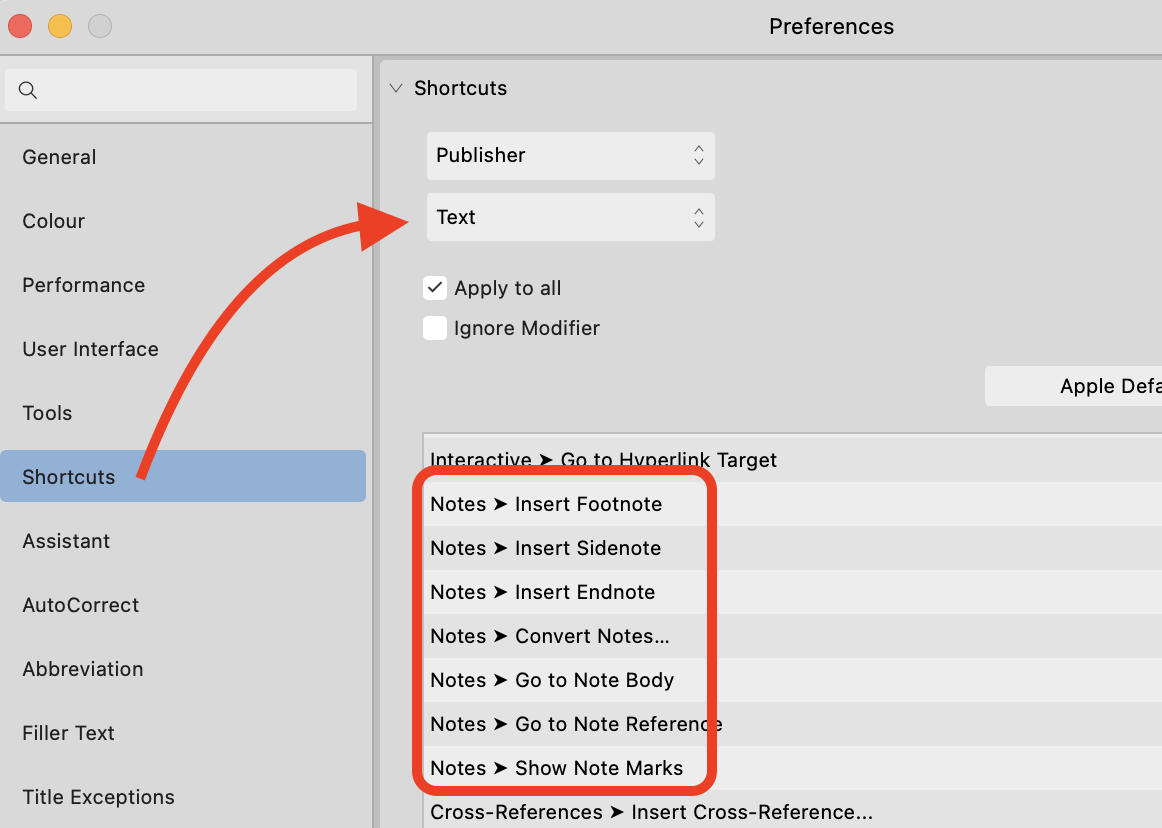Viewport: 1162px width, 828px height.
Task: Open the Colour preferences section
Action: [x=53, y=221]
